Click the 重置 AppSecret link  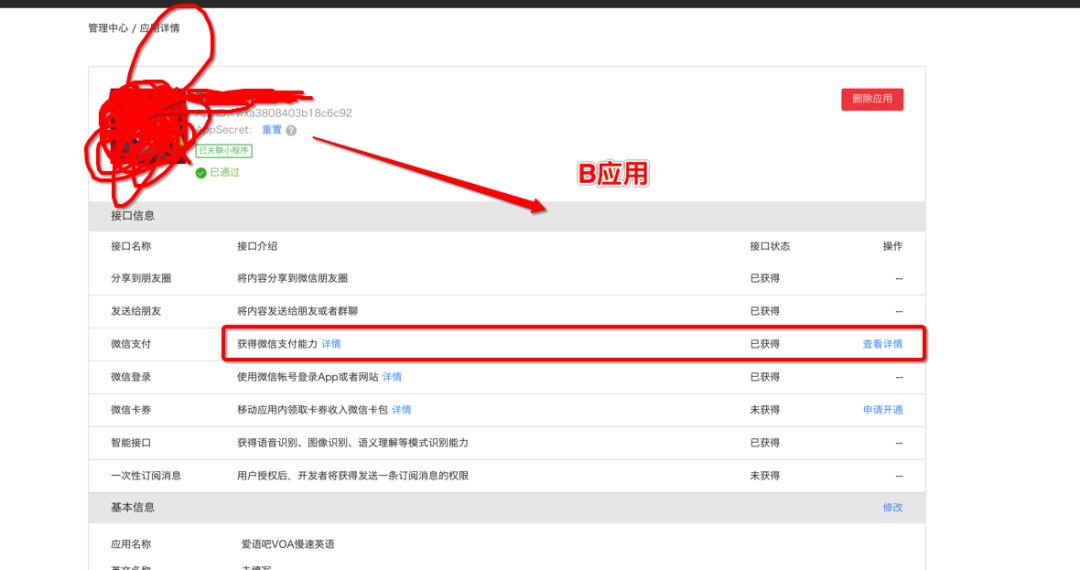pyautogui.click(x=272, y=129)
